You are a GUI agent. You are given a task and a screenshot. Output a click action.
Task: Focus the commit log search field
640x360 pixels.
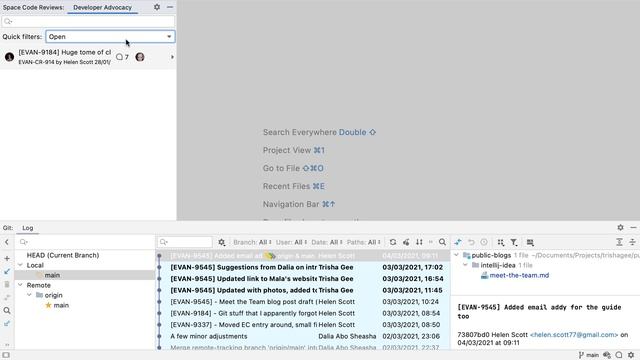pos(185,242)
